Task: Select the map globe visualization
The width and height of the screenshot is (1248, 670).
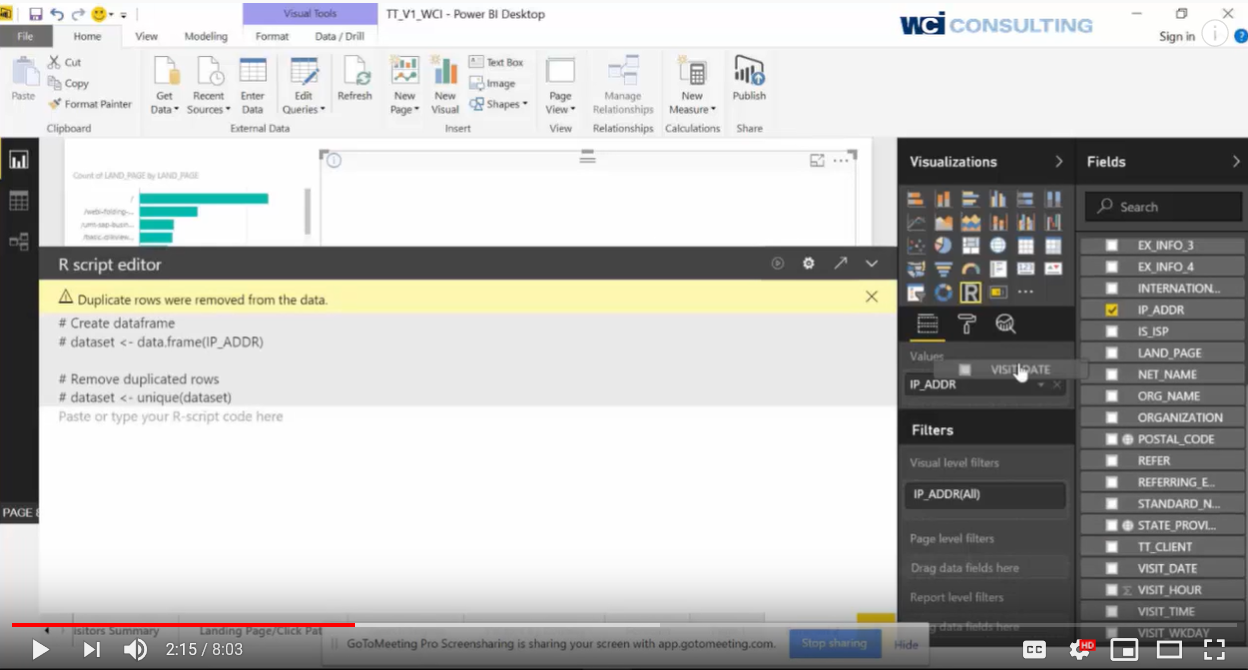Action: [x=998, y=245]
